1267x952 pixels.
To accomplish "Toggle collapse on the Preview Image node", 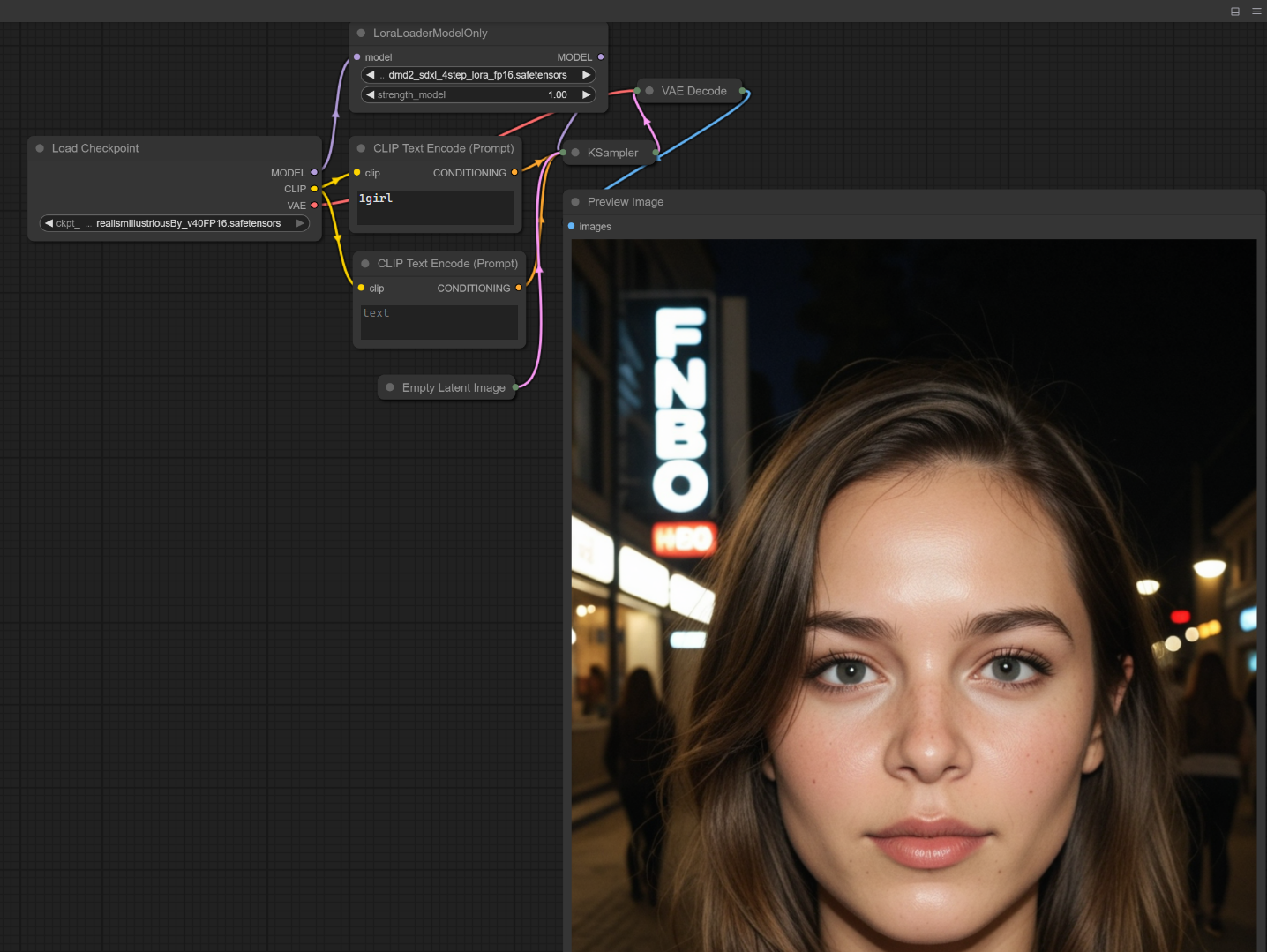I will pyautogui.click(x=575, y=202).
